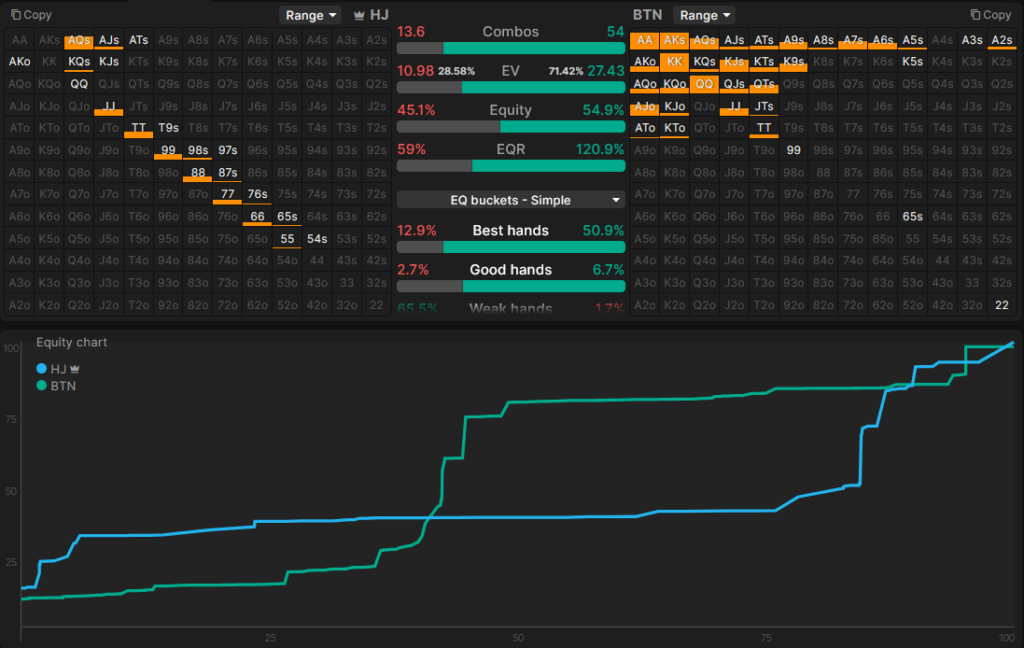The height and width of the screenshot is (648, 1024).
Task: Select the KTo cell in BTN grid
Action: 675,128
